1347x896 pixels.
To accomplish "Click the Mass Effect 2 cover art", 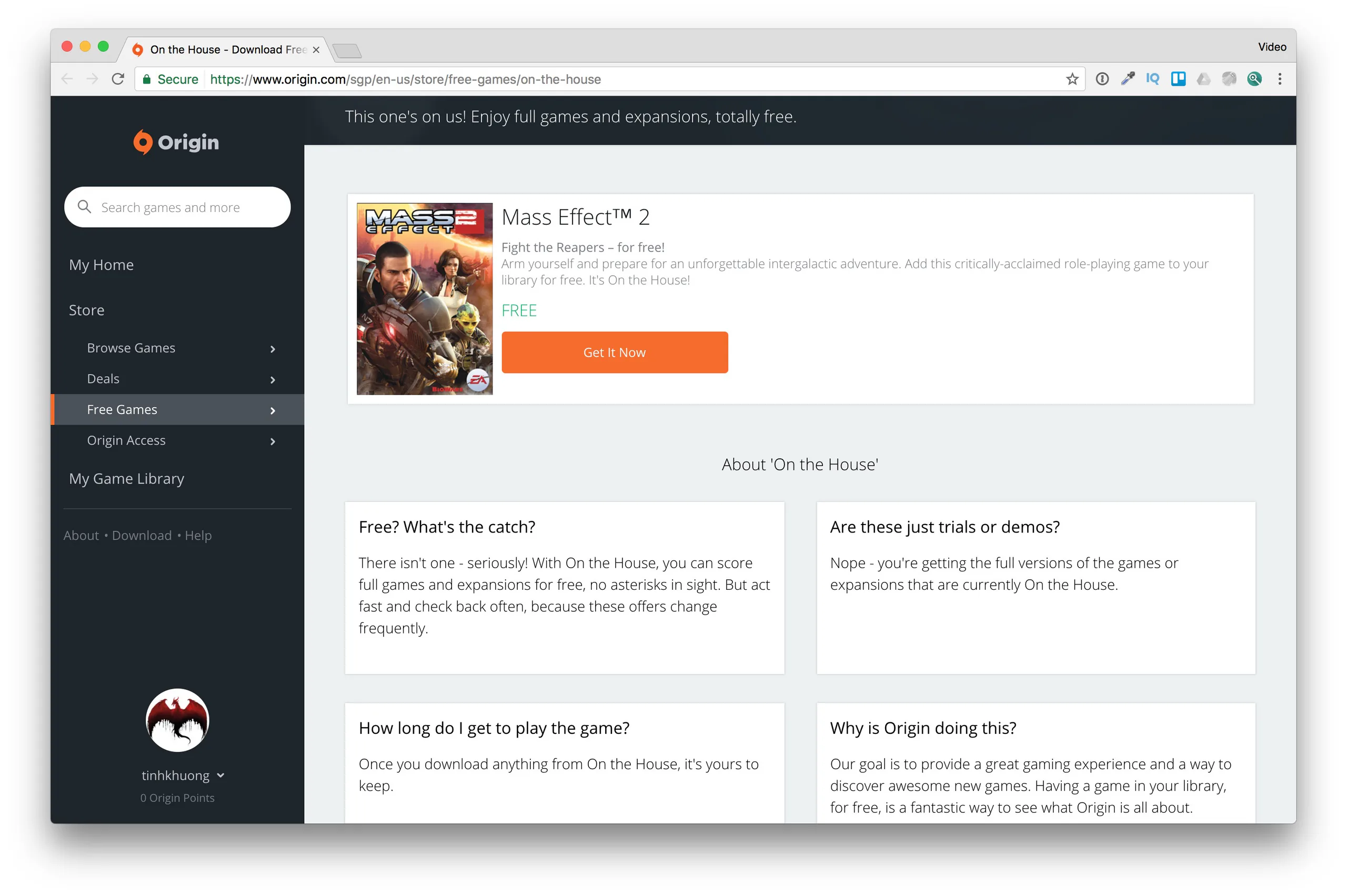I will click(425, 298).
